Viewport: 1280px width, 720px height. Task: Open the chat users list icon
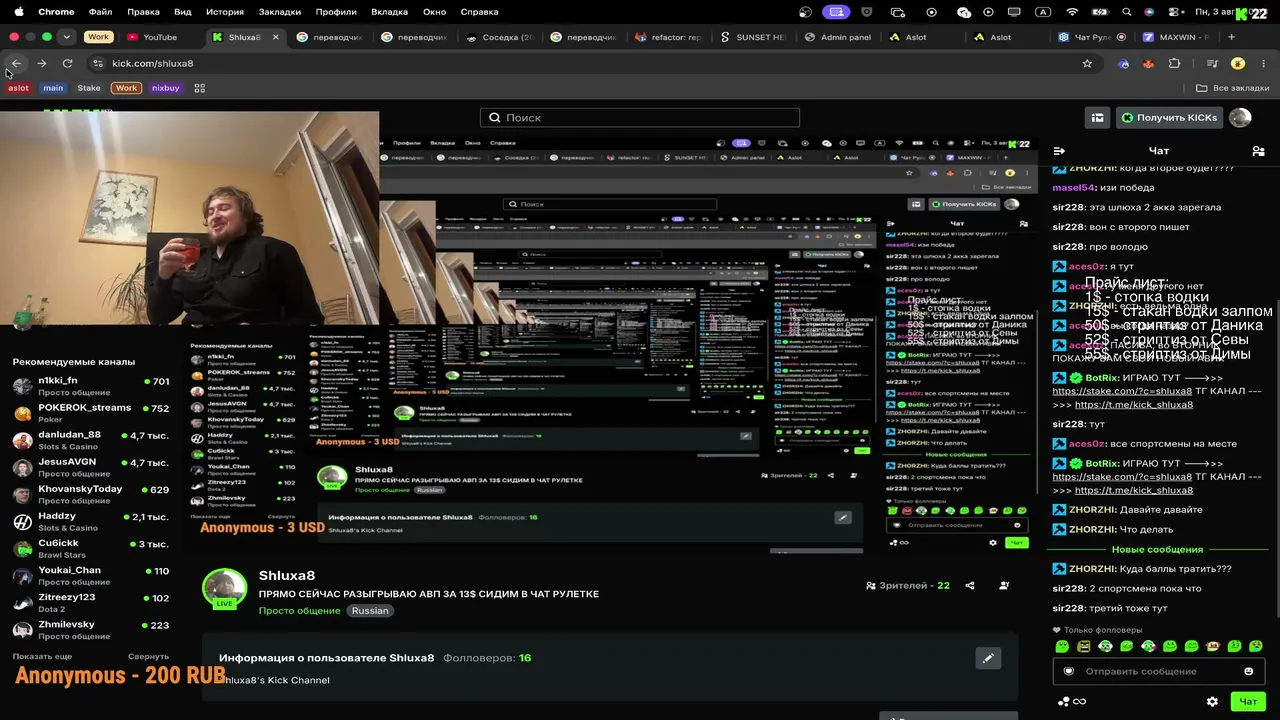click(x=1258, y=151)
